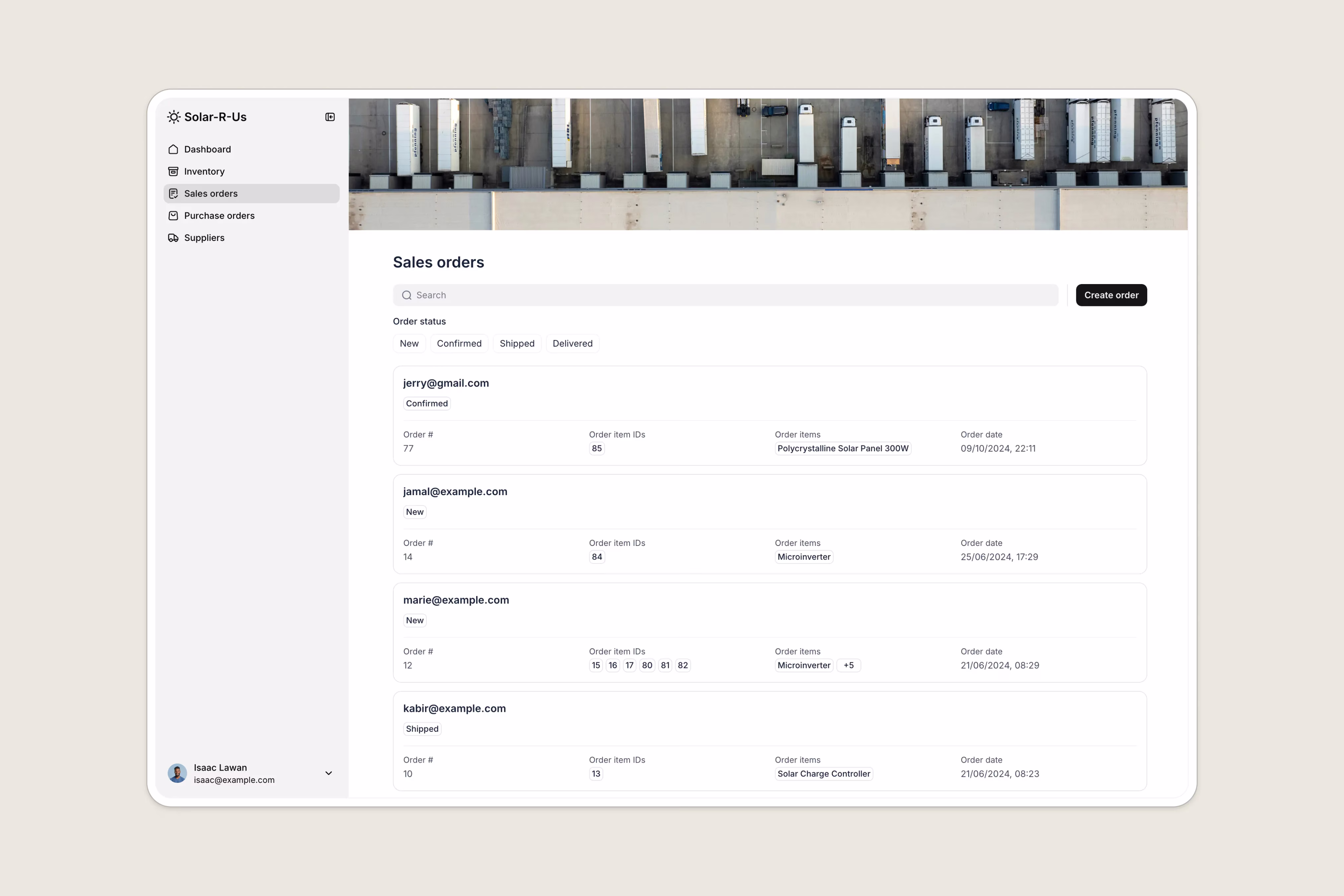Select the Sales orders document icon

174,193
